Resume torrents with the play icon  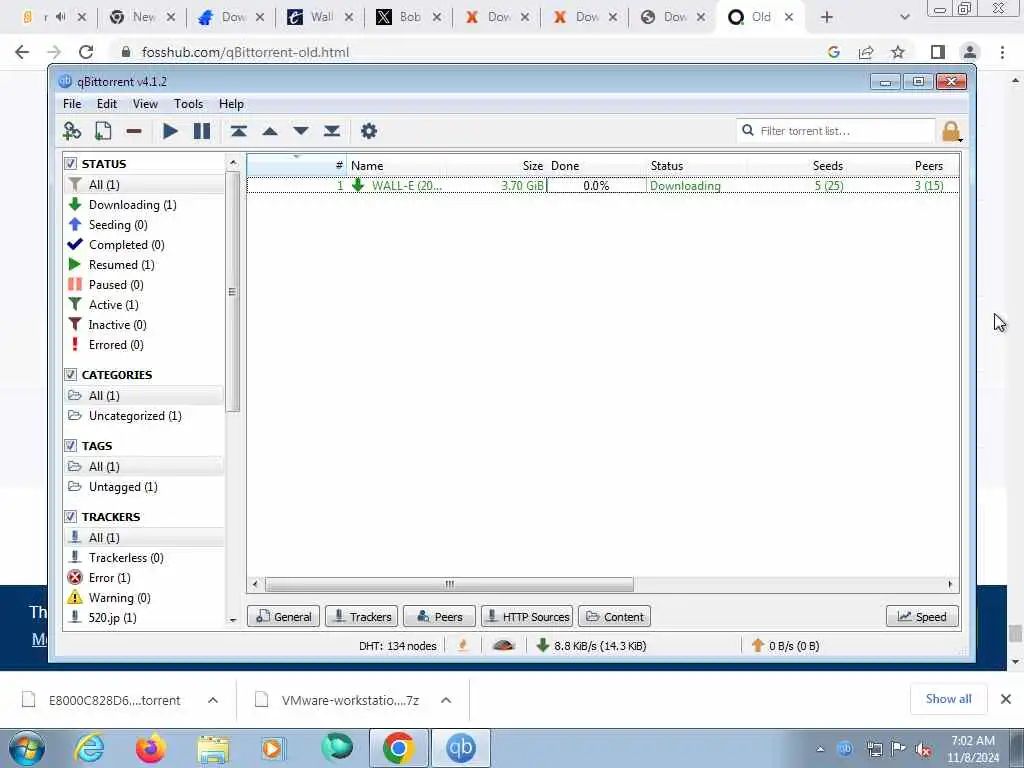tap(170, 131)
